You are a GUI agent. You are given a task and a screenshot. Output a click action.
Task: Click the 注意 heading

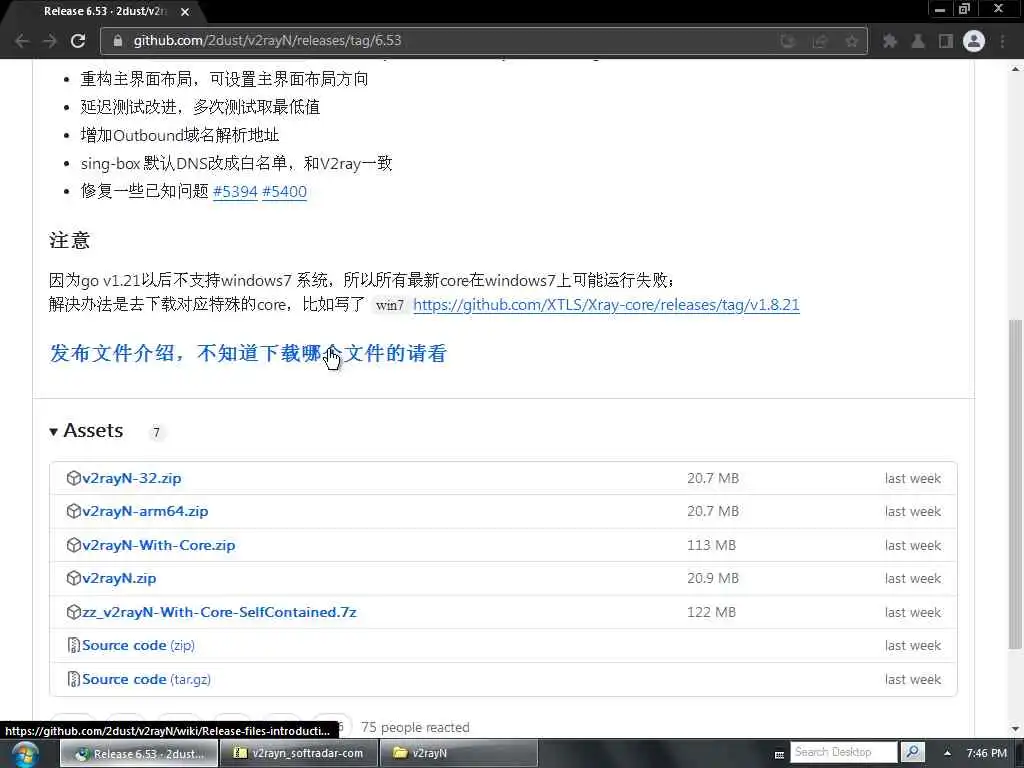tap(69, 240)
